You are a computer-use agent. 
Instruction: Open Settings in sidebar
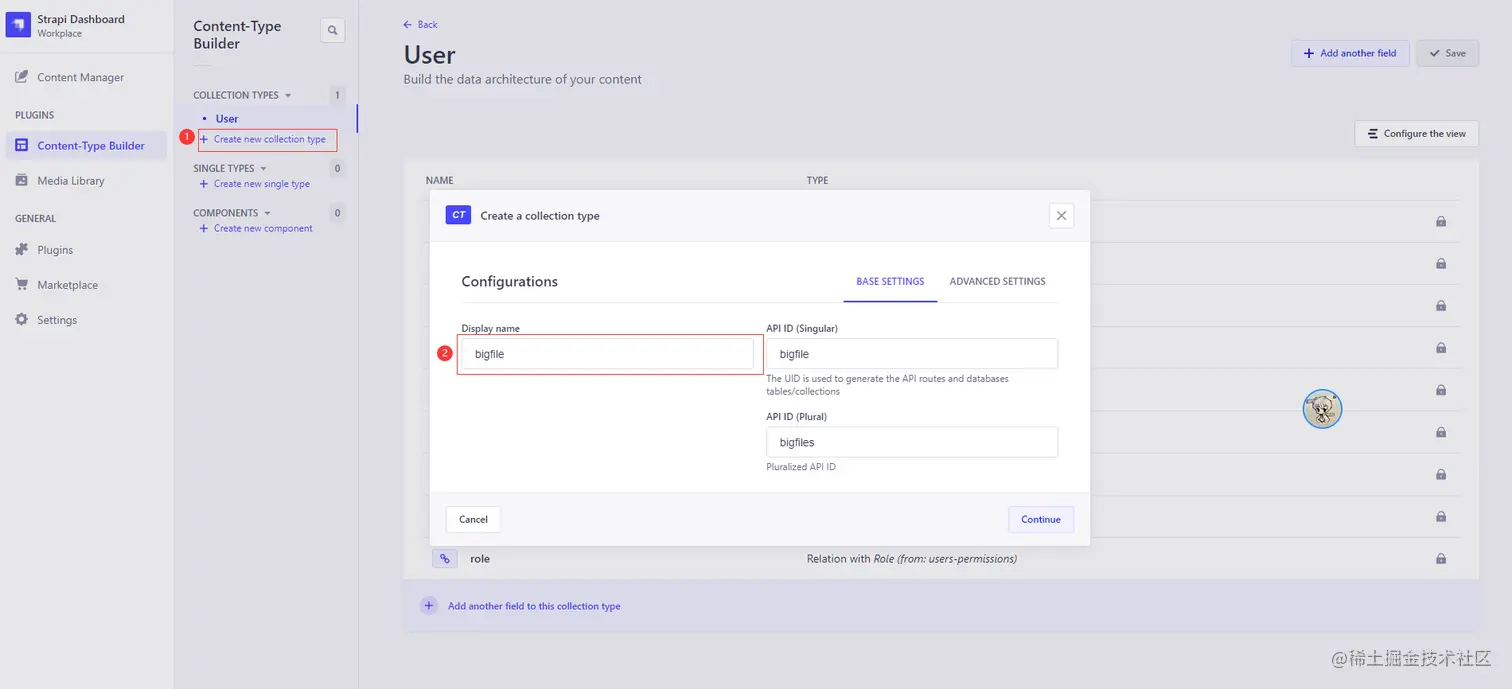pyautogui.click(x=57, y=320)
